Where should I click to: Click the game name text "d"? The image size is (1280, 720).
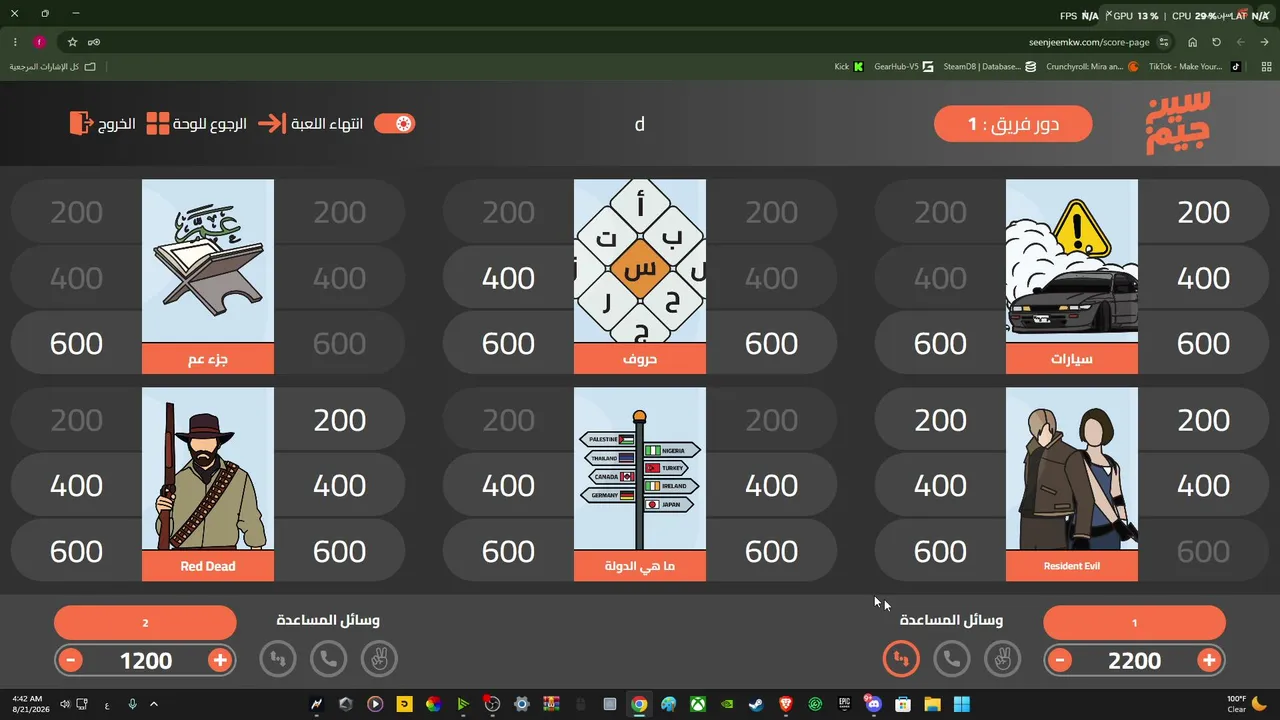(x=640, y=124)
